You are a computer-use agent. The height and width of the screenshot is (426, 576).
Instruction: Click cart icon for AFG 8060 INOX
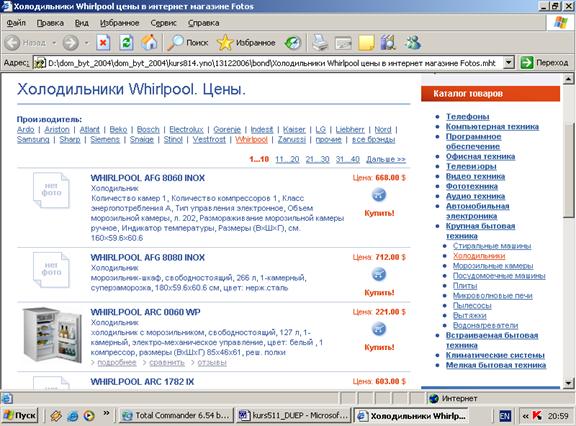[x=379, y=195]
